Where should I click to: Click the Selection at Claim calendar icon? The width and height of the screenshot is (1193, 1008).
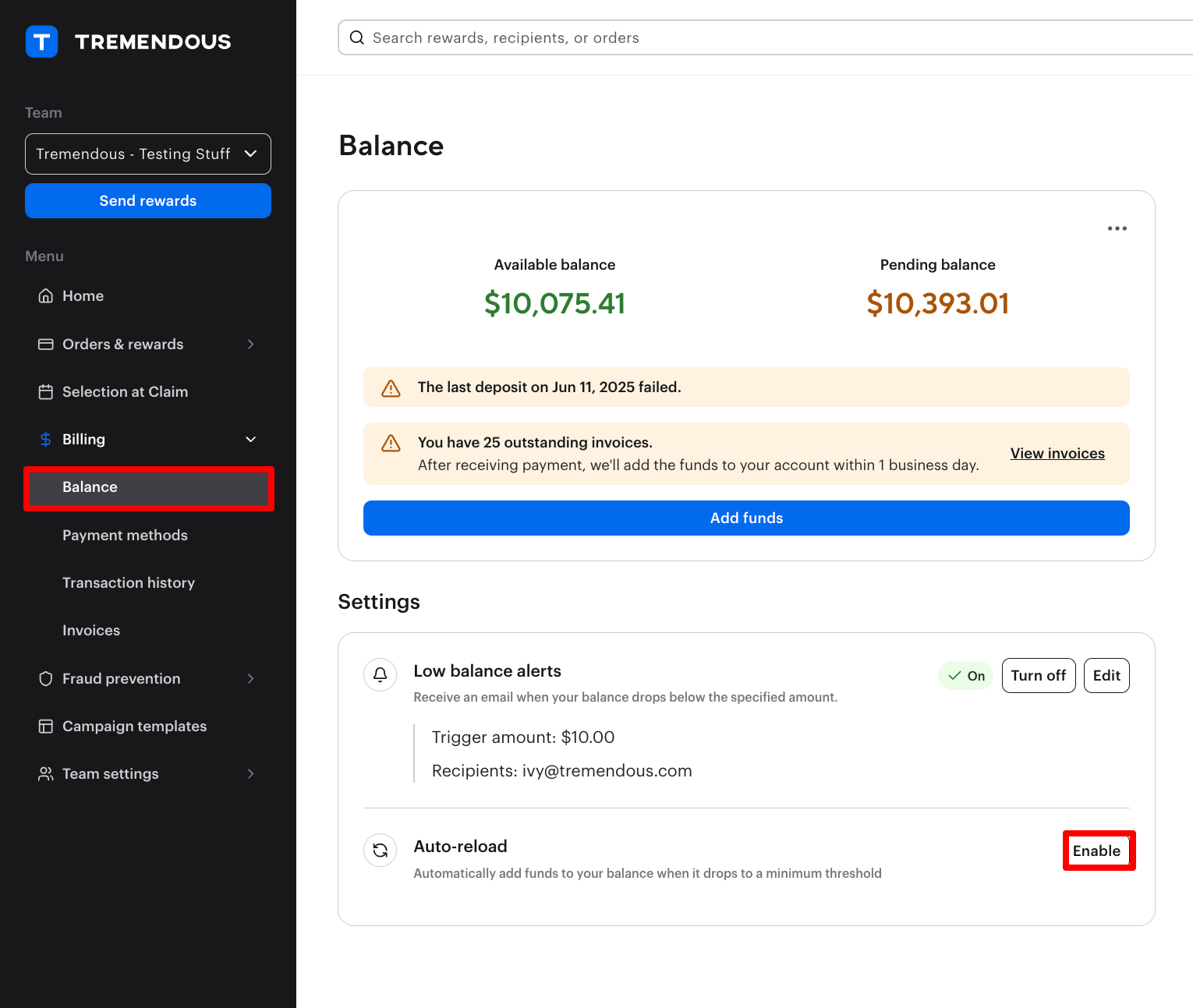[46, 392]
